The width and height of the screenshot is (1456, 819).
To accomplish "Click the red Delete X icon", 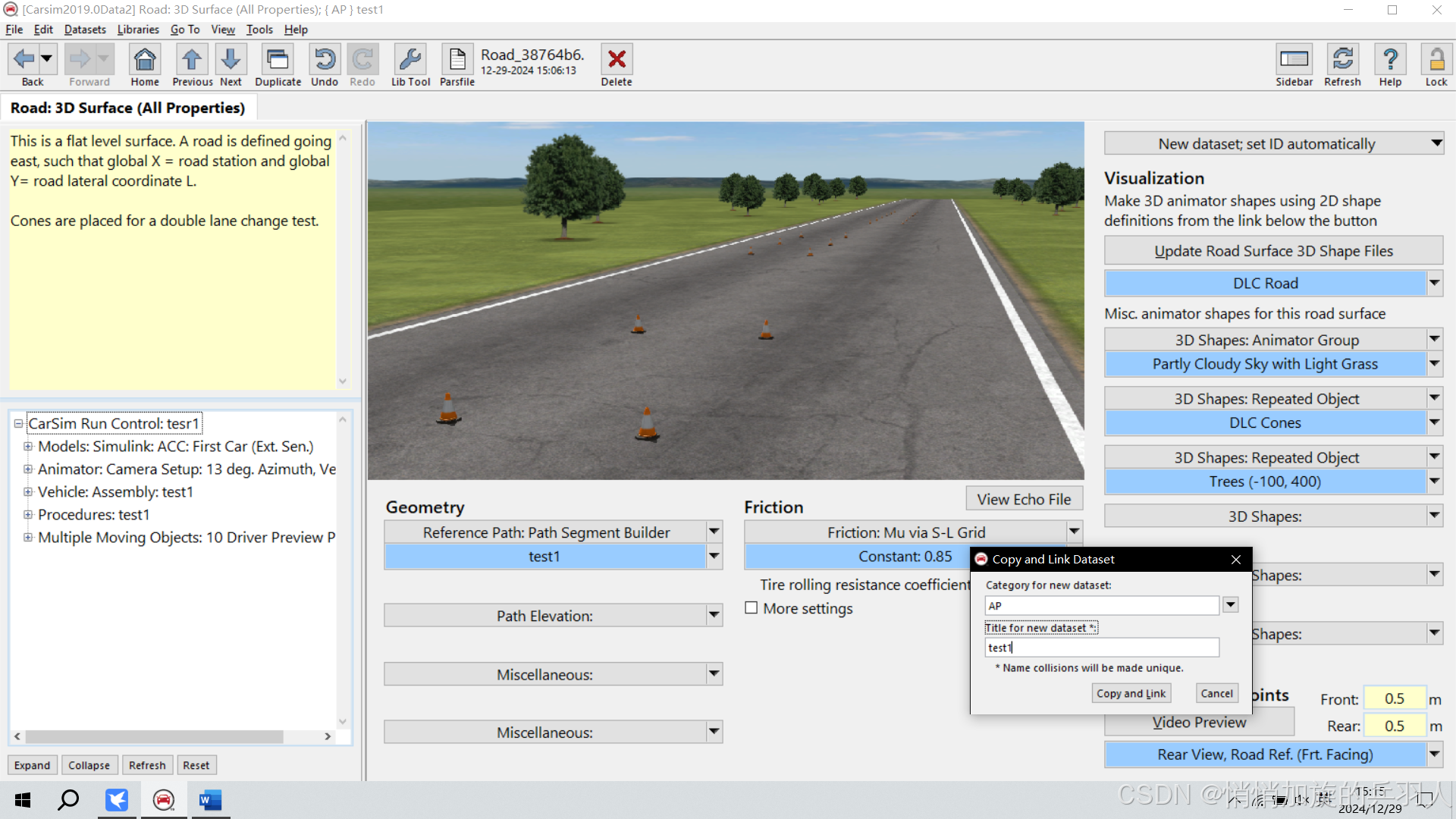I will (617, 60).
